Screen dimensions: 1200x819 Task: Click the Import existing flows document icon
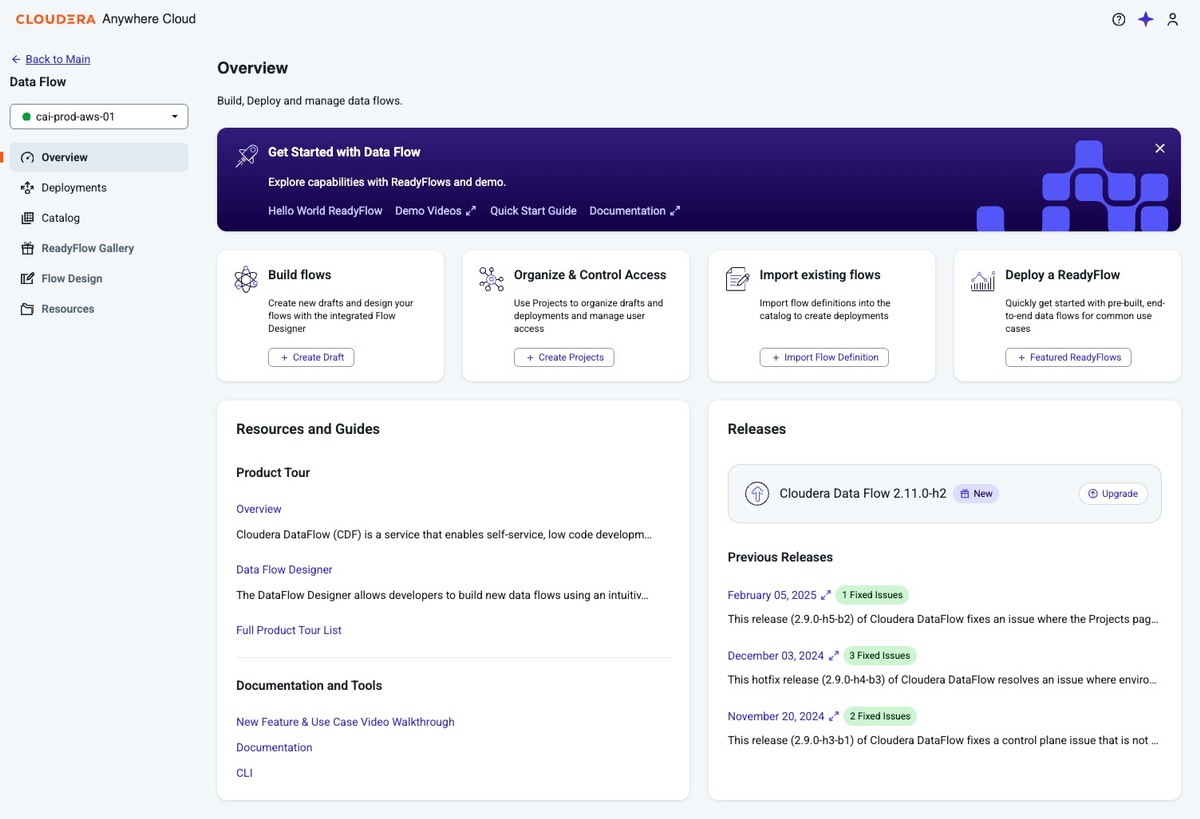click(737, 279)
